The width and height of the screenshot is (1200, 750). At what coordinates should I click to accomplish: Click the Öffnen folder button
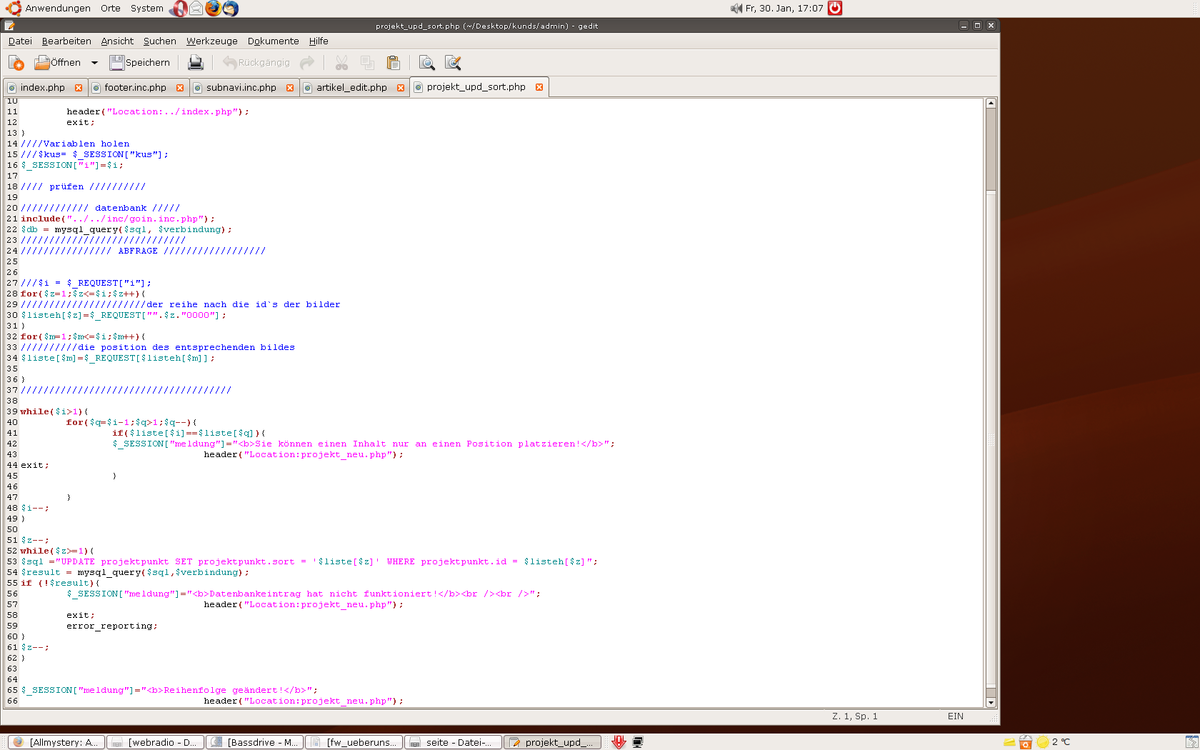click(x=58, y=62)
